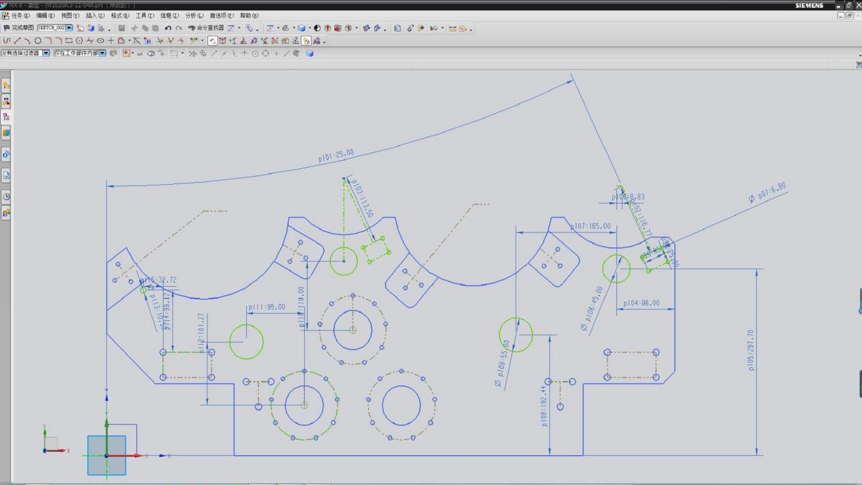Open the Internet Explorer sidebar tab
This screenshot has width=862, height=485.
(x=6, y=155)
